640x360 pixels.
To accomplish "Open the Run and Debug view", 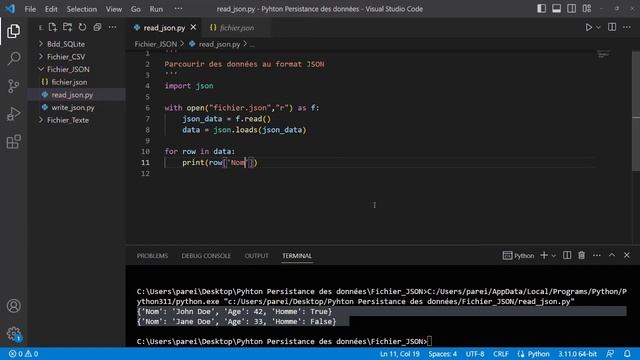I will point(13,114).
